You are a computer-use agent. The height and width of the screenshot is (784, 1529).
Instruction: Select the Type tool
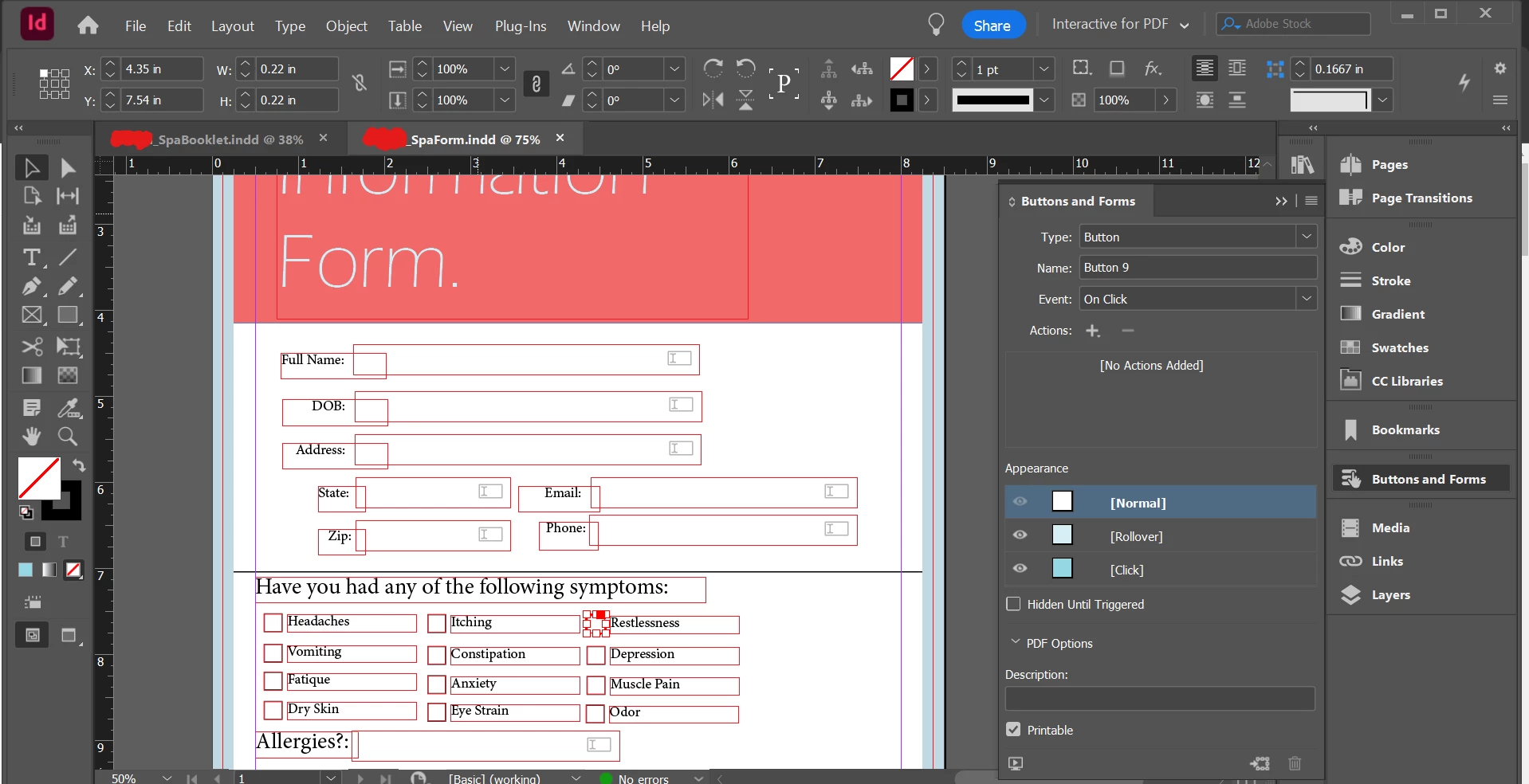coord(32,257)
